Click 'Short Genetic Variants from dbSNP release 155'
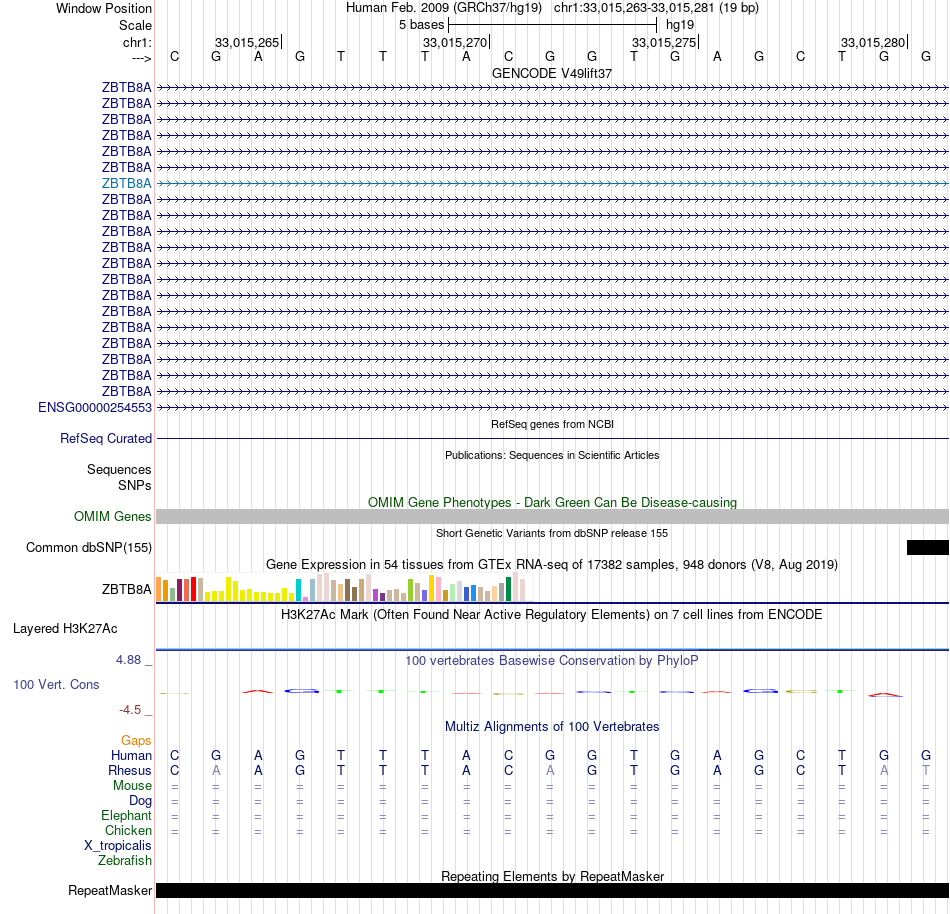The height and width of the screenshot is (914, 950). (552, 534)
